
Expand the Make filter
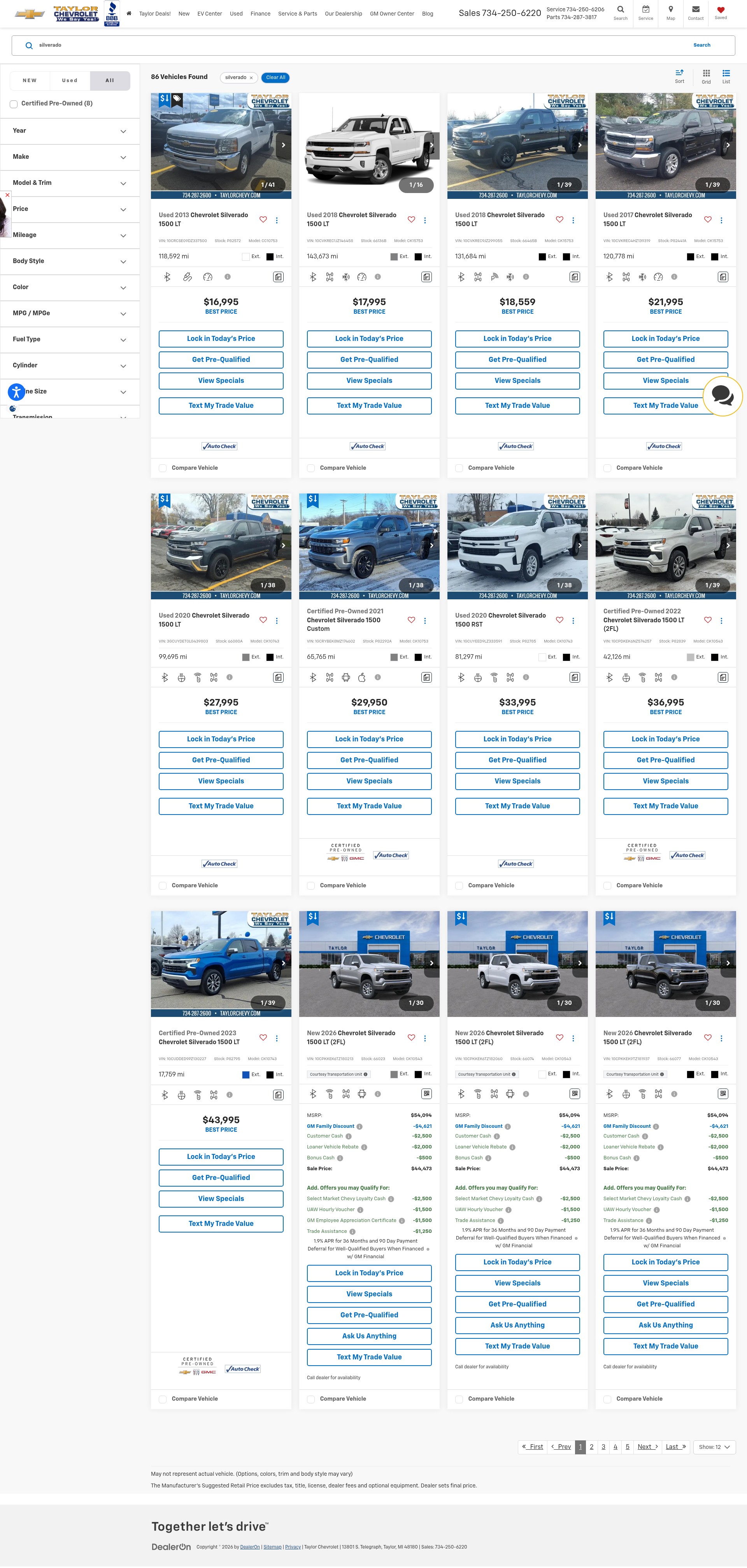70,157
